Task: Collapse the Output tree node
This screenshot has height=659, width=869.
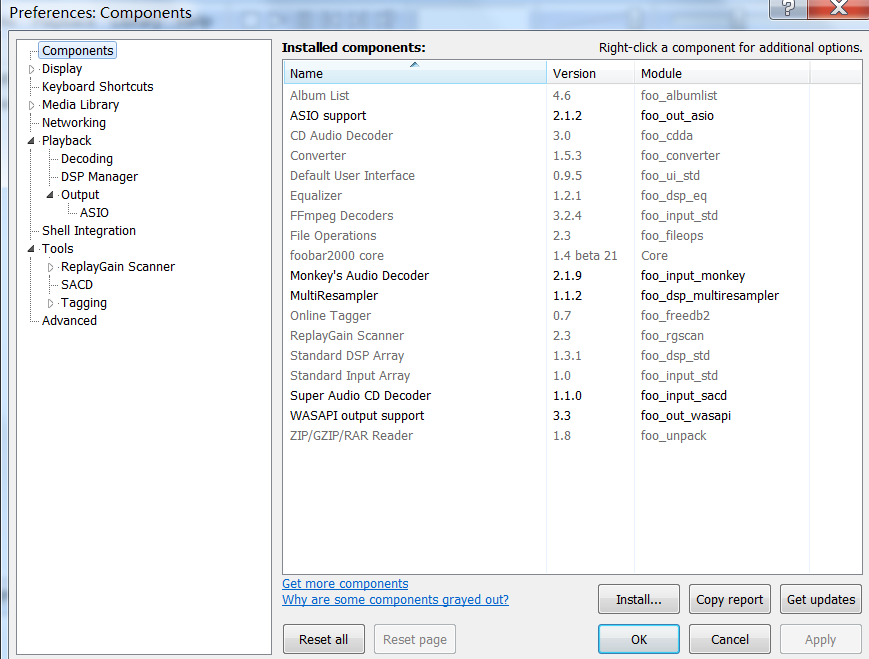Action: pos(51,195)
